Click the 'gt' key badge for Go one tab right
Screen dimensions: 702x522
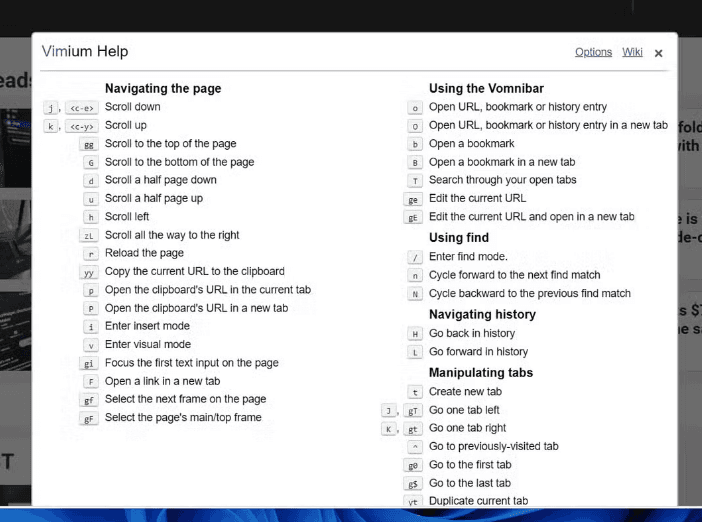tap(413, 429)
